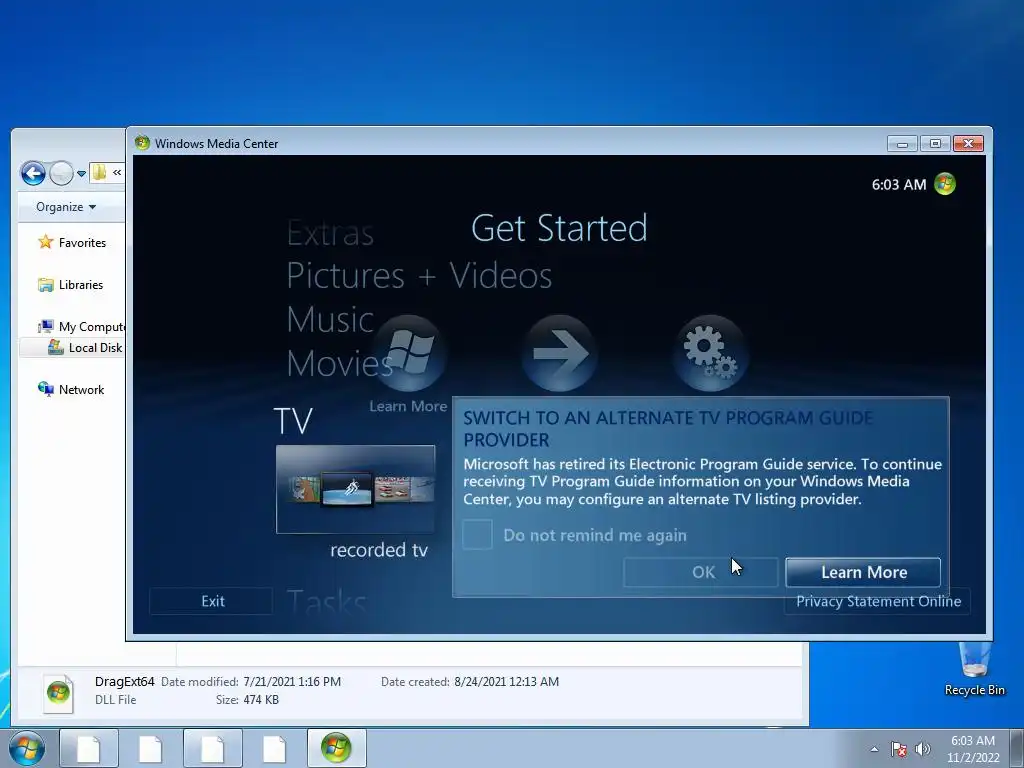Click Learn More in the program guide dialog
This screenshot has width=1024, height=768.
(863, 572)
